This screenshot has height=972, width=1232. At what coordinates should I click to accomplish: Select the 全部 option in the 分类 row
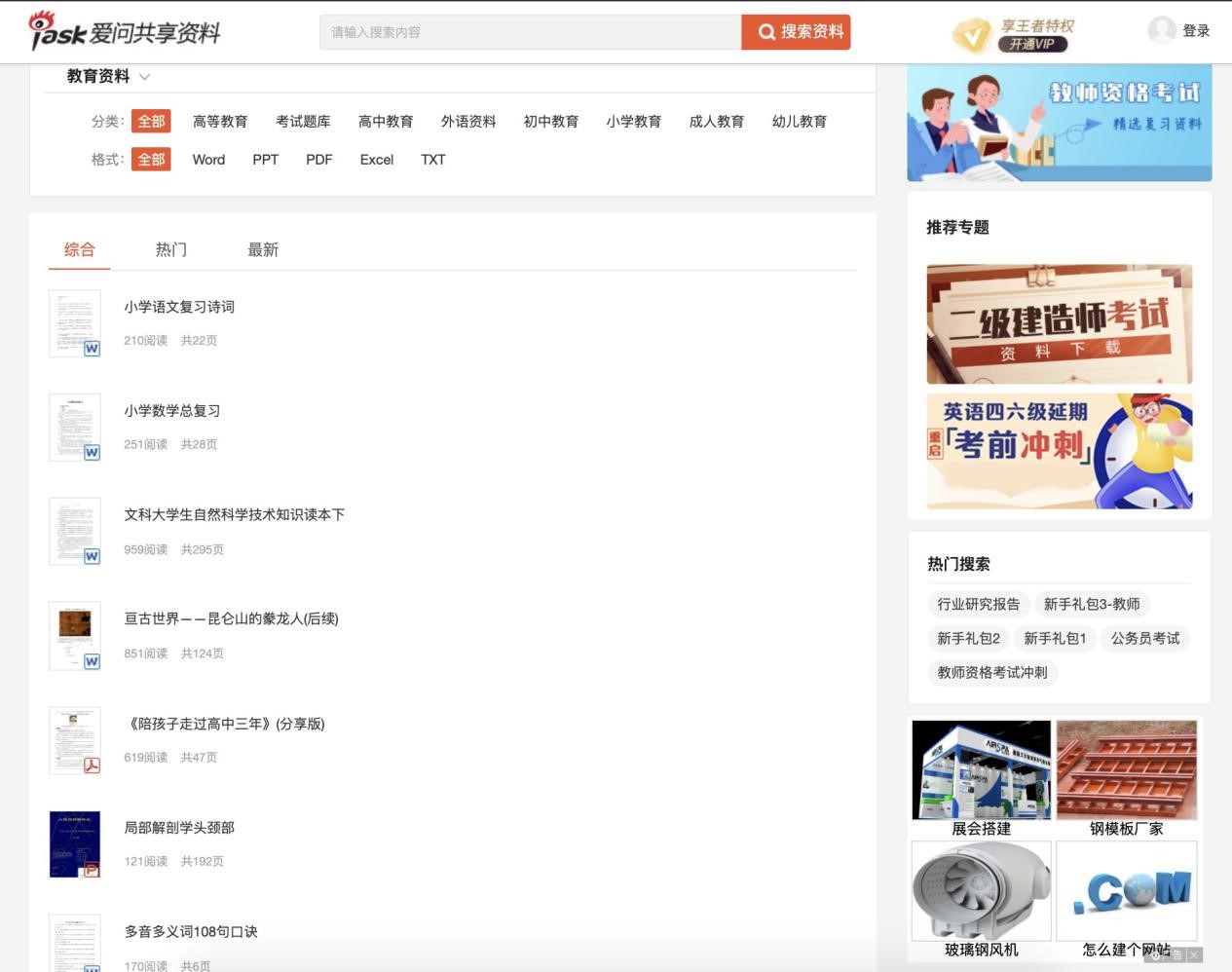click(151, 122)
